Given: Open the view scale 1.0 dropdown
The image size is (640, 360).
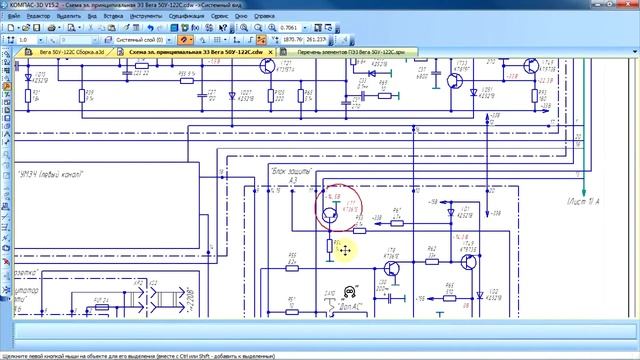Looking at the screenshot, I should click(x=40, y=40).
